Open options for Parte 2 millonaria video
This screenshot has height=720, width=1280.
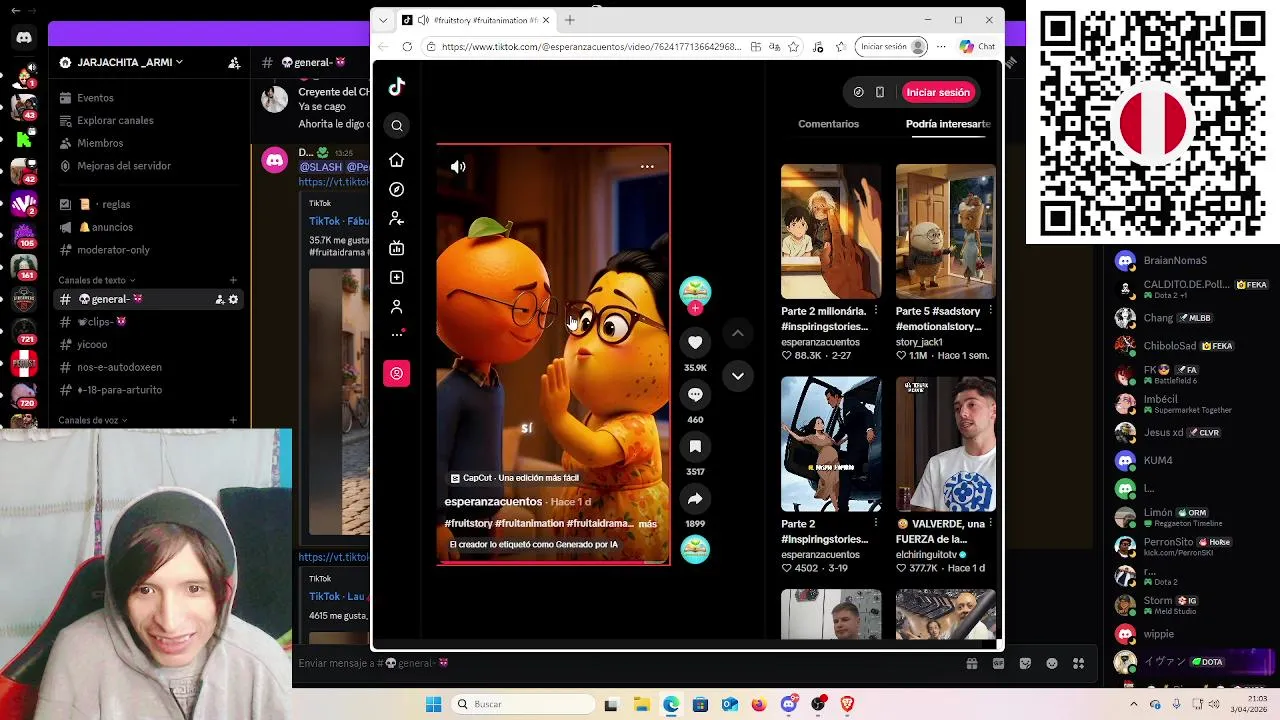[875, 311]
